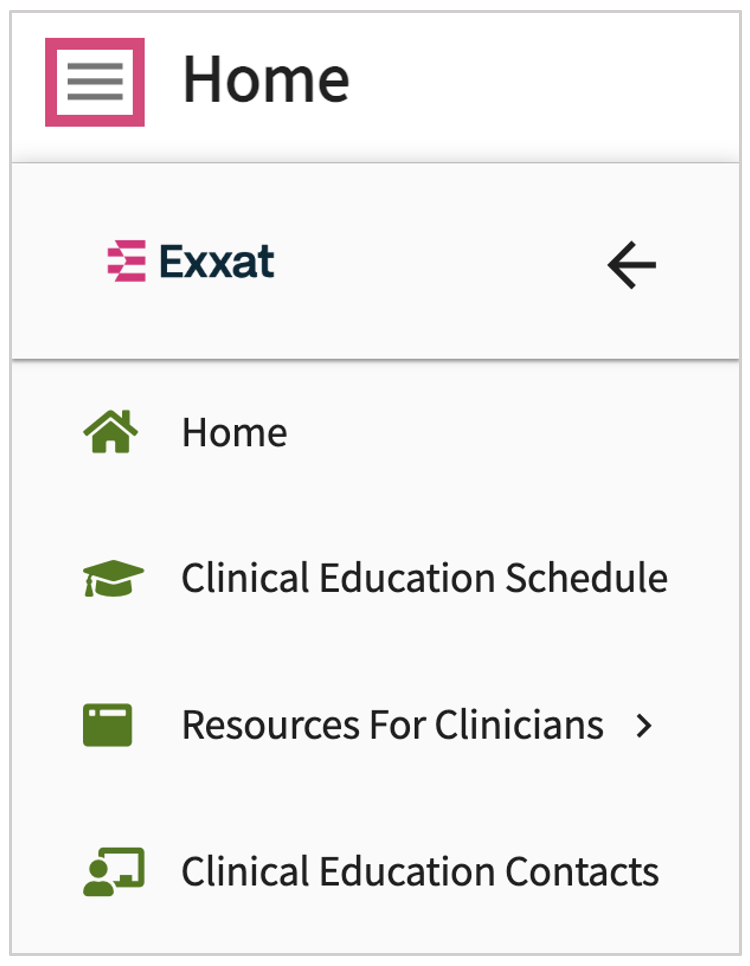Collapse the navigation drawer using the arrow
The image size is (750, 966).
tap(632, 262)
